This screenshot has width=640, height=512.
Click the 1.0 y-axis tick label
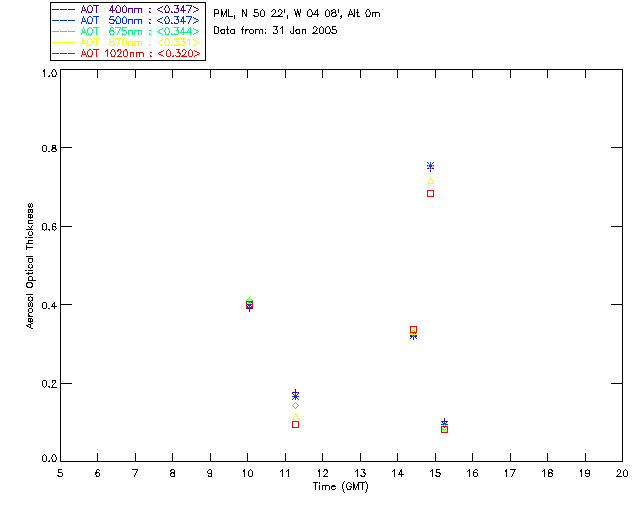click(49, 73)
